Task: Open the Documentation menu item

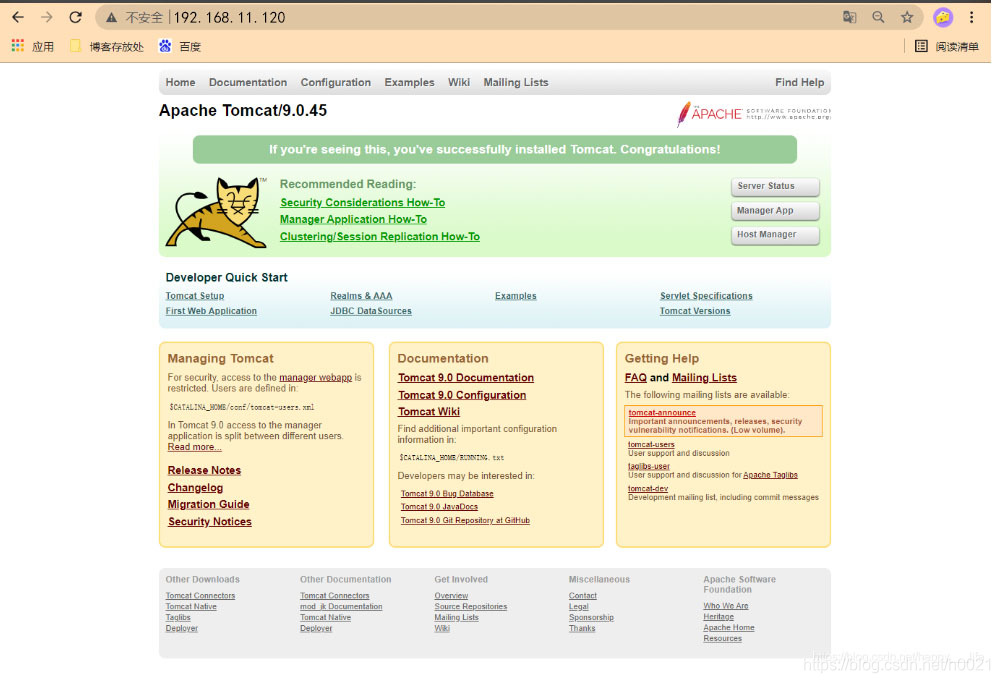Action: (247, 82)
